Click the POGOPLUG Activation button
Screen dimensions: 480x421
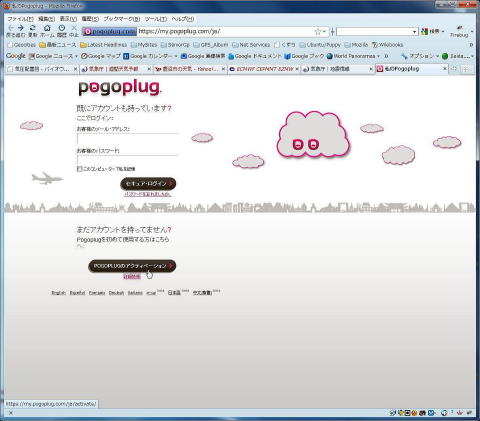point(132,266)
